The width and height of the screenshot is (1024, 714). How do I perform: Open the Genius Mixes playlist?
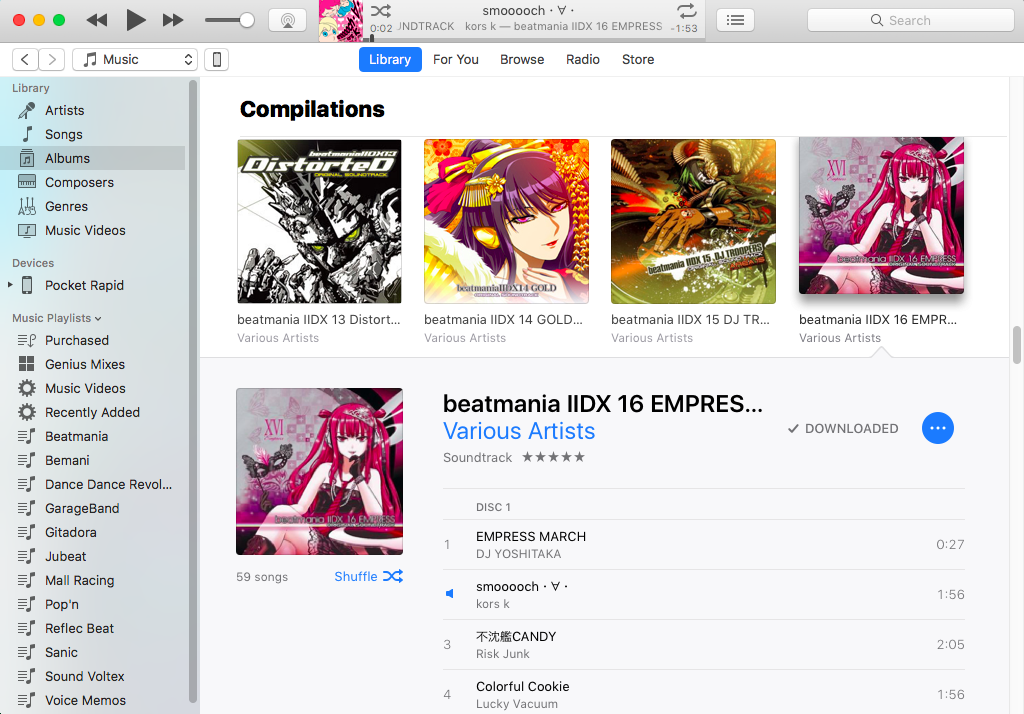pos(93,365)
